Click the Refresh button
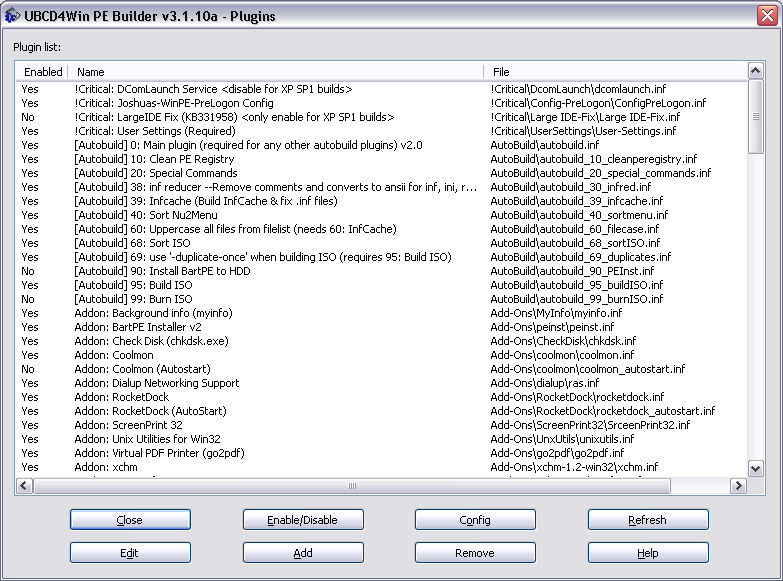Viewport: 783px width, 581px height. (x=647, y=520)
